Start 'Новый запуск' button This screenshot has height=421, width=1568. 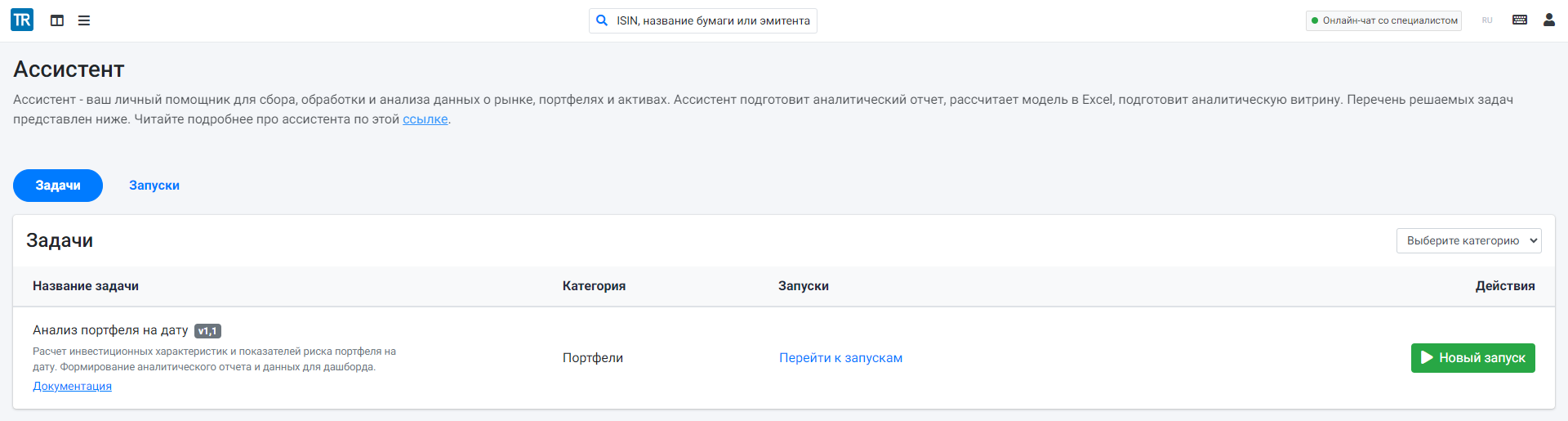[x=1473, y=358]
